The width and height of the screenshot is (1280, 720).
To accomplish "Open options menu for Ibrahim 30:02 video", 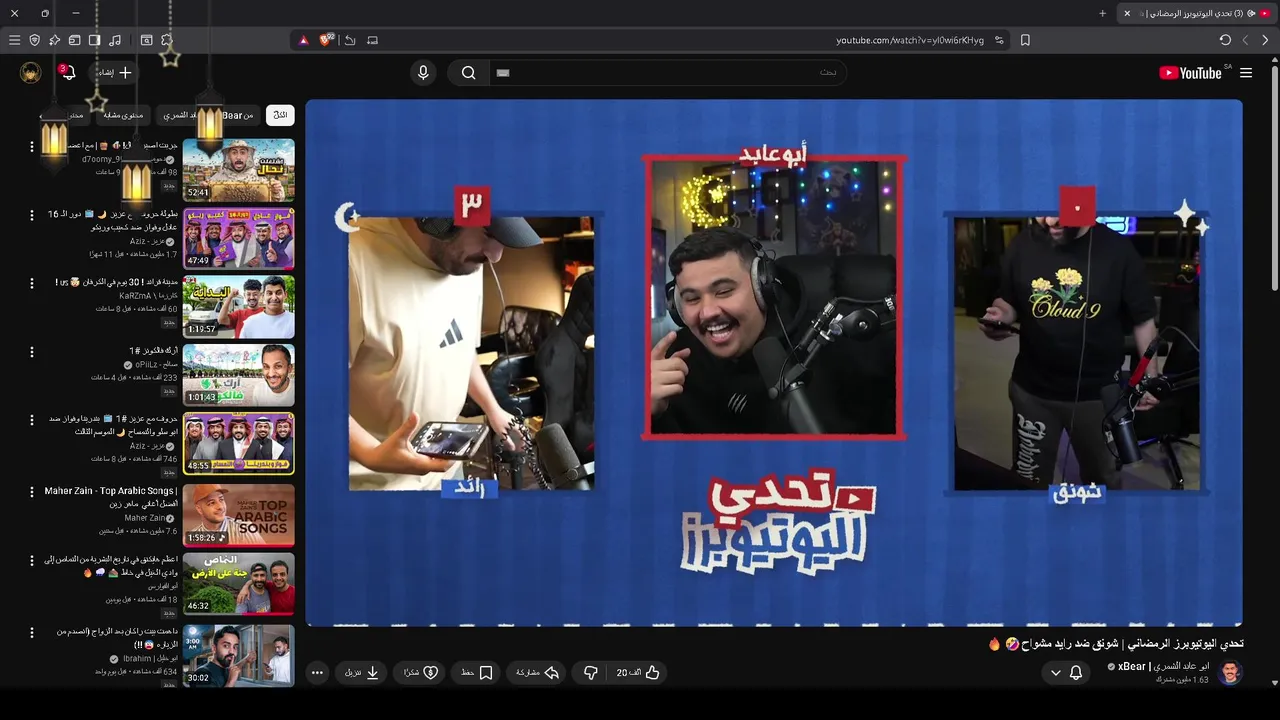I will [x=32, y=633].
